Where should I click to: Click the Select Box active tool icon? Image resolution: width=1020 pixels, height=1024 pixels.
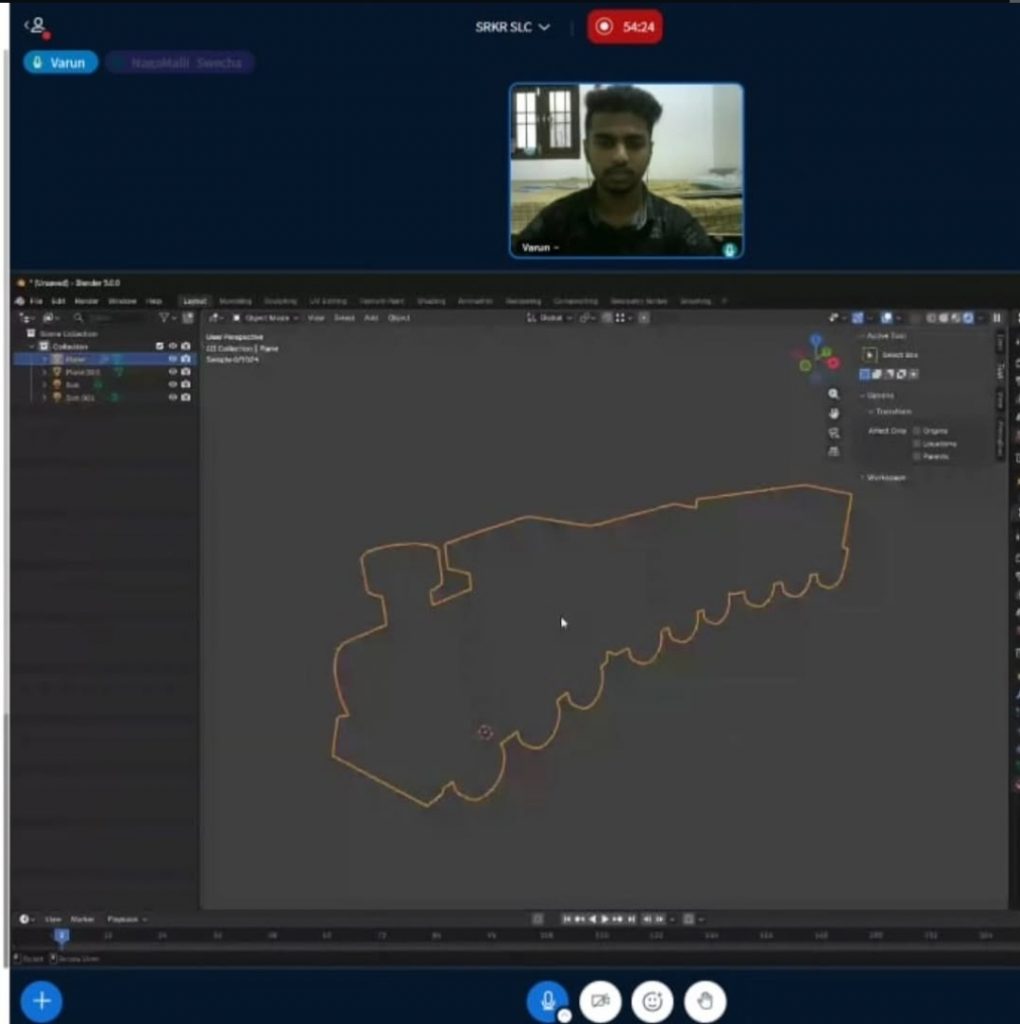pos(870,355)
